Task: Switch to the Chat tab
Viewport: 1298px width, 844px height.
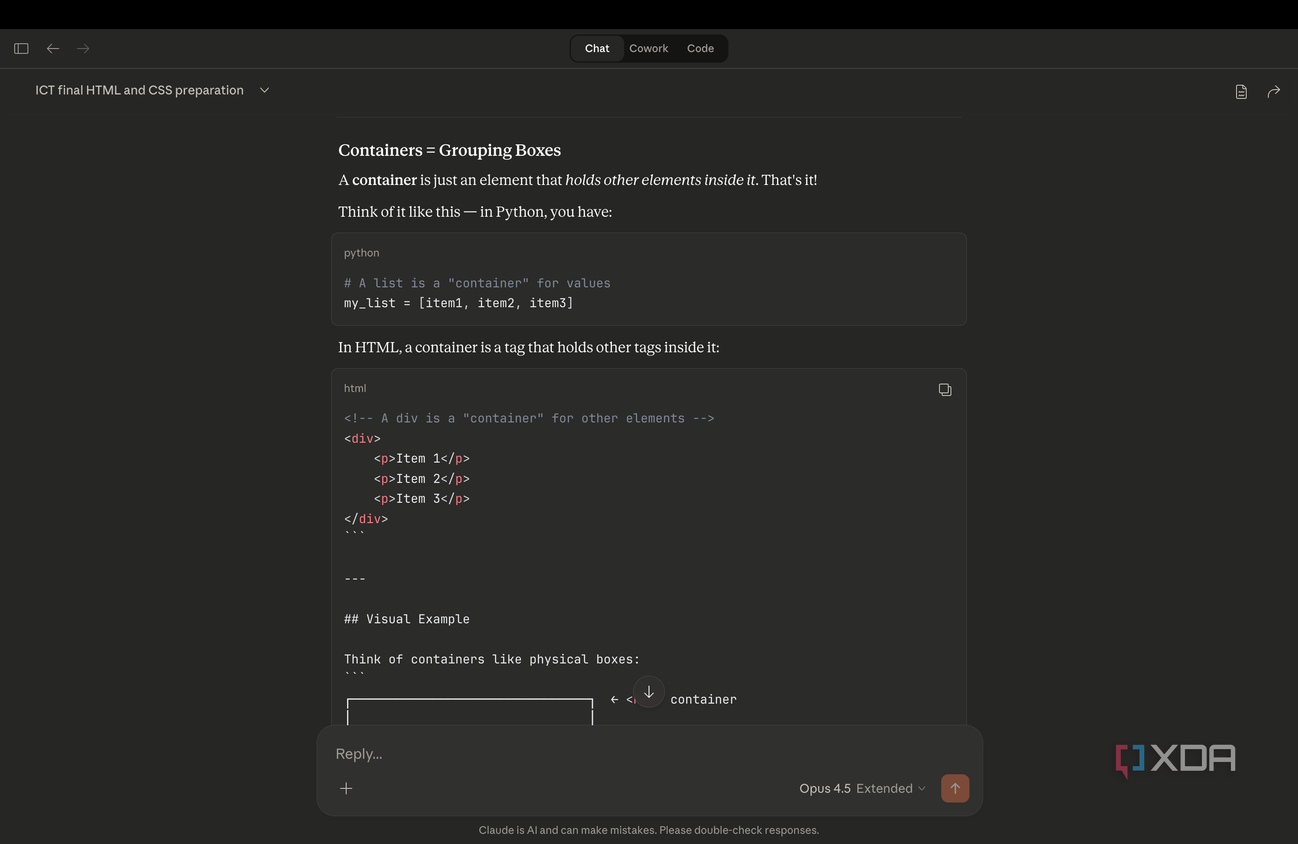Action: 597,48
